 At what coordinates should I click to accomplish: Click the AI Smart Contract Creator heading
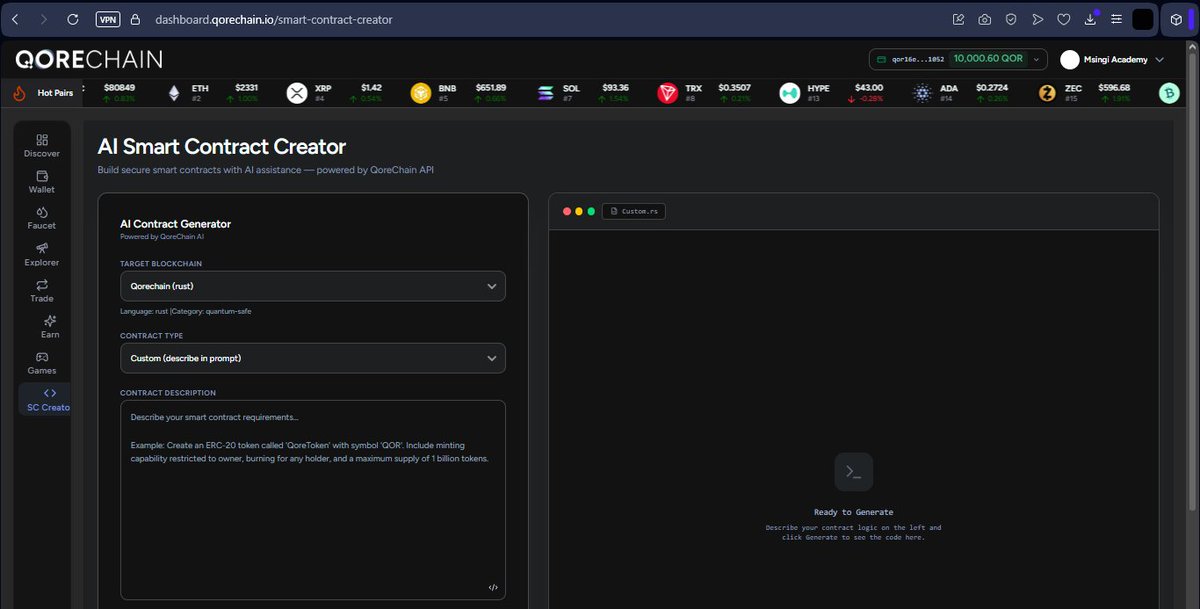[x=222, y=147]
